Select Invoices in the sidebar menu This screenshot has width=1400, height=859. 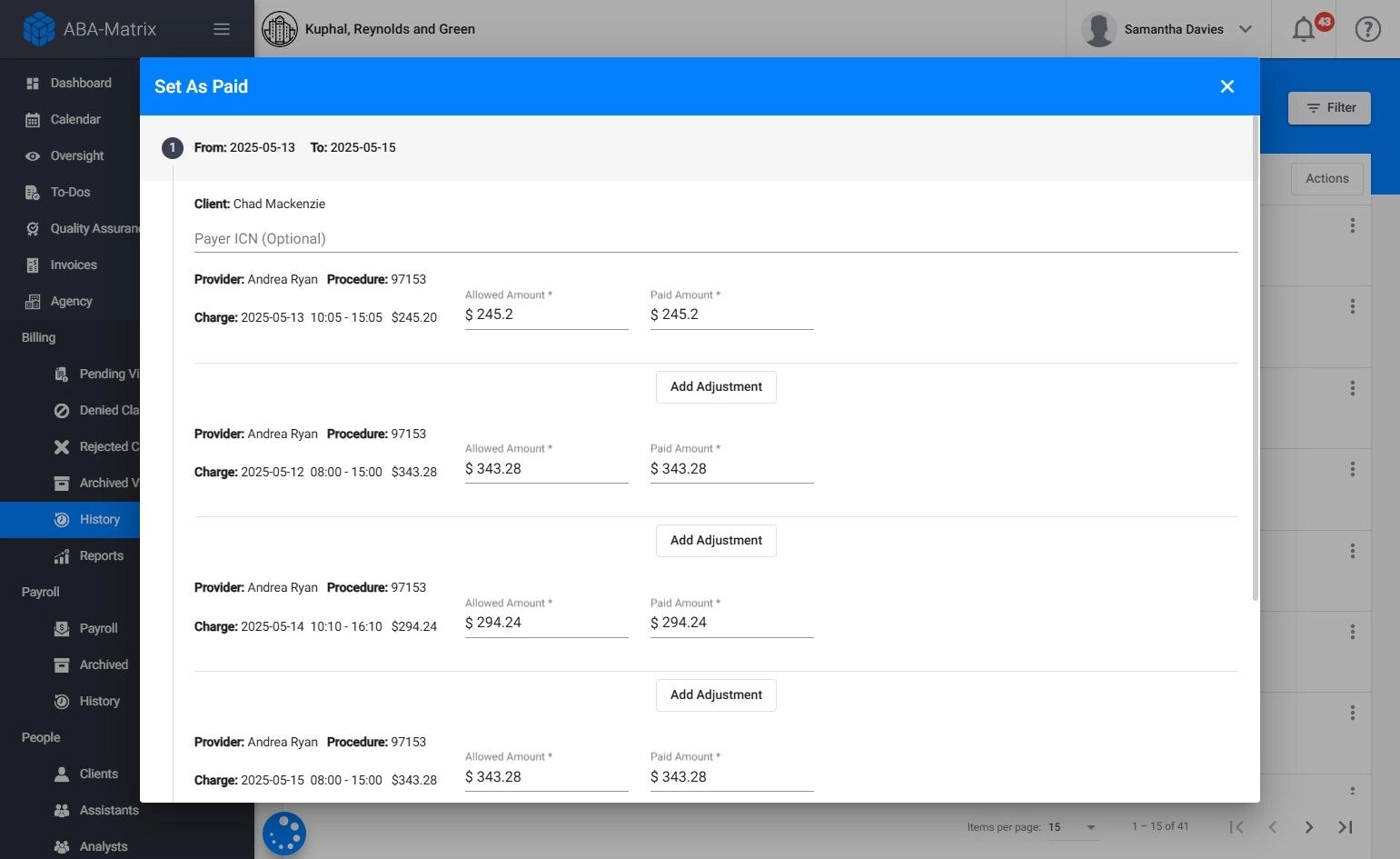point(74,265)
